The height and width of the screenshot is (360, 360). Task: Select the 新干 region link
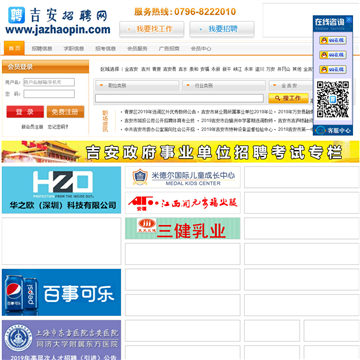coord(227,69)
